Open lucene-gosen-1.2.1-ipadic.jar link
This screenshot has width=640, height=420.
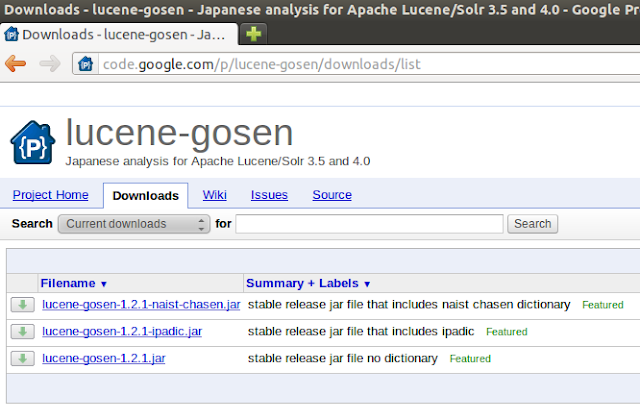click(122, 331)
